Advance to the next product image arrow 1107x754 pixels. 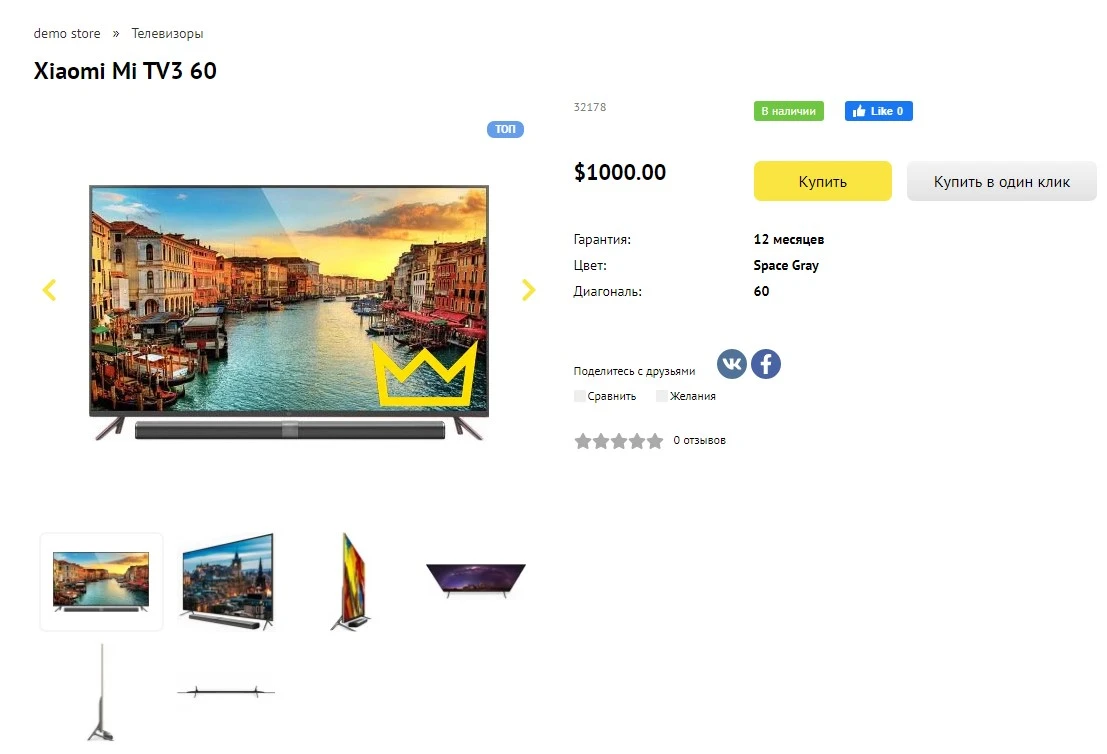[528, 289]
